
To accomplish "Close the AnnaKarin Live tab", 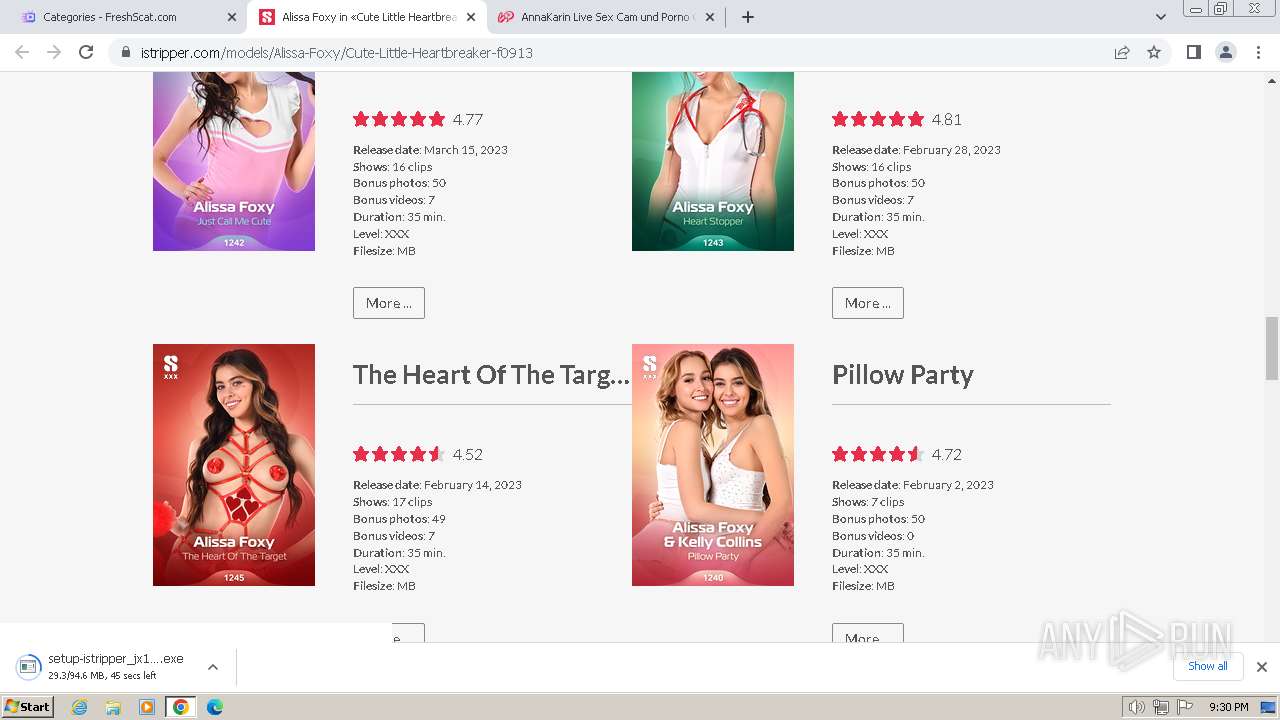I will [709, 17].
